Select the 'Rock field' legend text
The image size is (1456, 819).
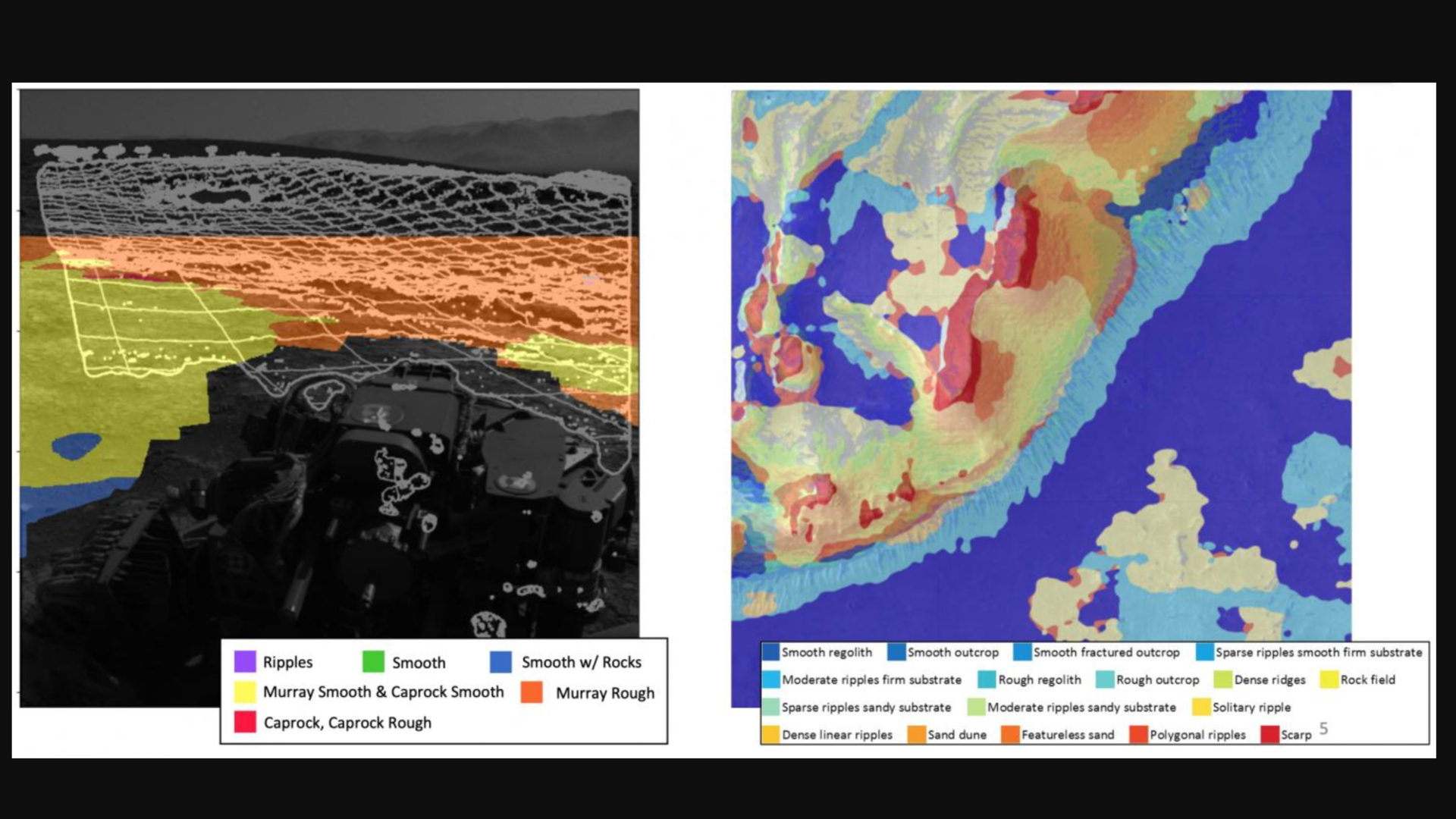click(1368, 679)
